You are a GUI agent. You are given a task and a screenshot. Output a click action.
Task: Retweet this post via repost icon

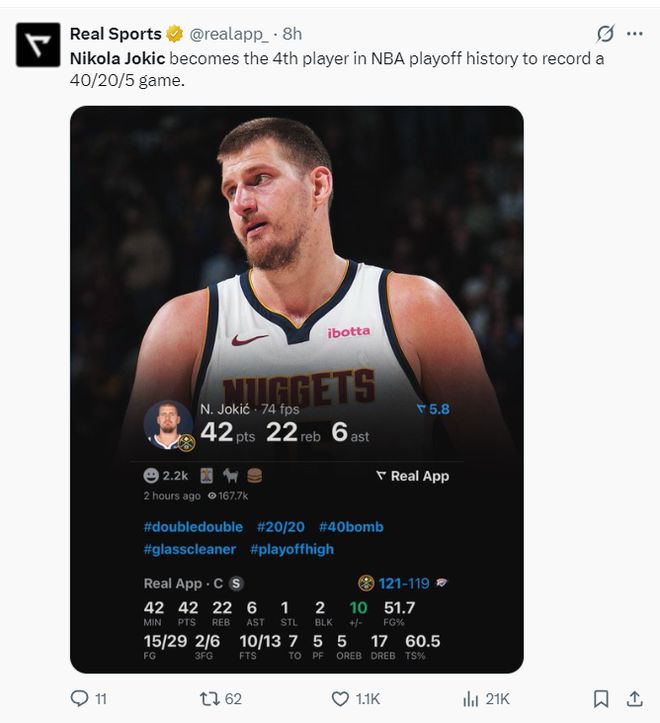click(208, 699)
